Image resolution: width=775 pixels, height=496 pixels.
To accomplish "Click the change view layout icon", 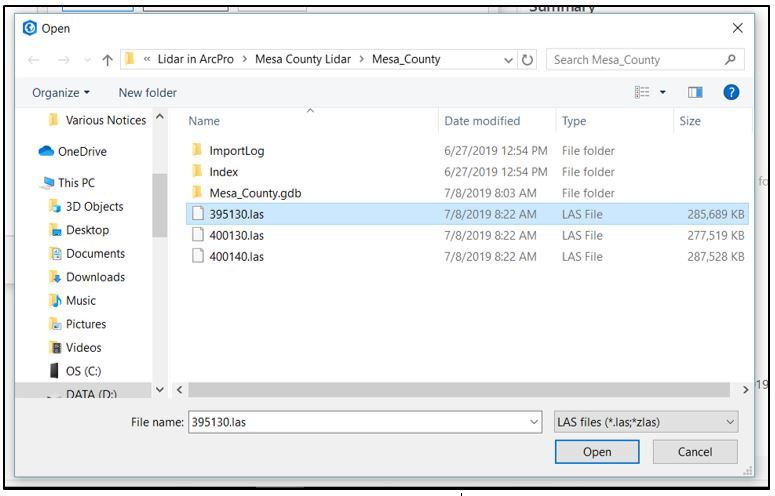I will tap(643, 92).
